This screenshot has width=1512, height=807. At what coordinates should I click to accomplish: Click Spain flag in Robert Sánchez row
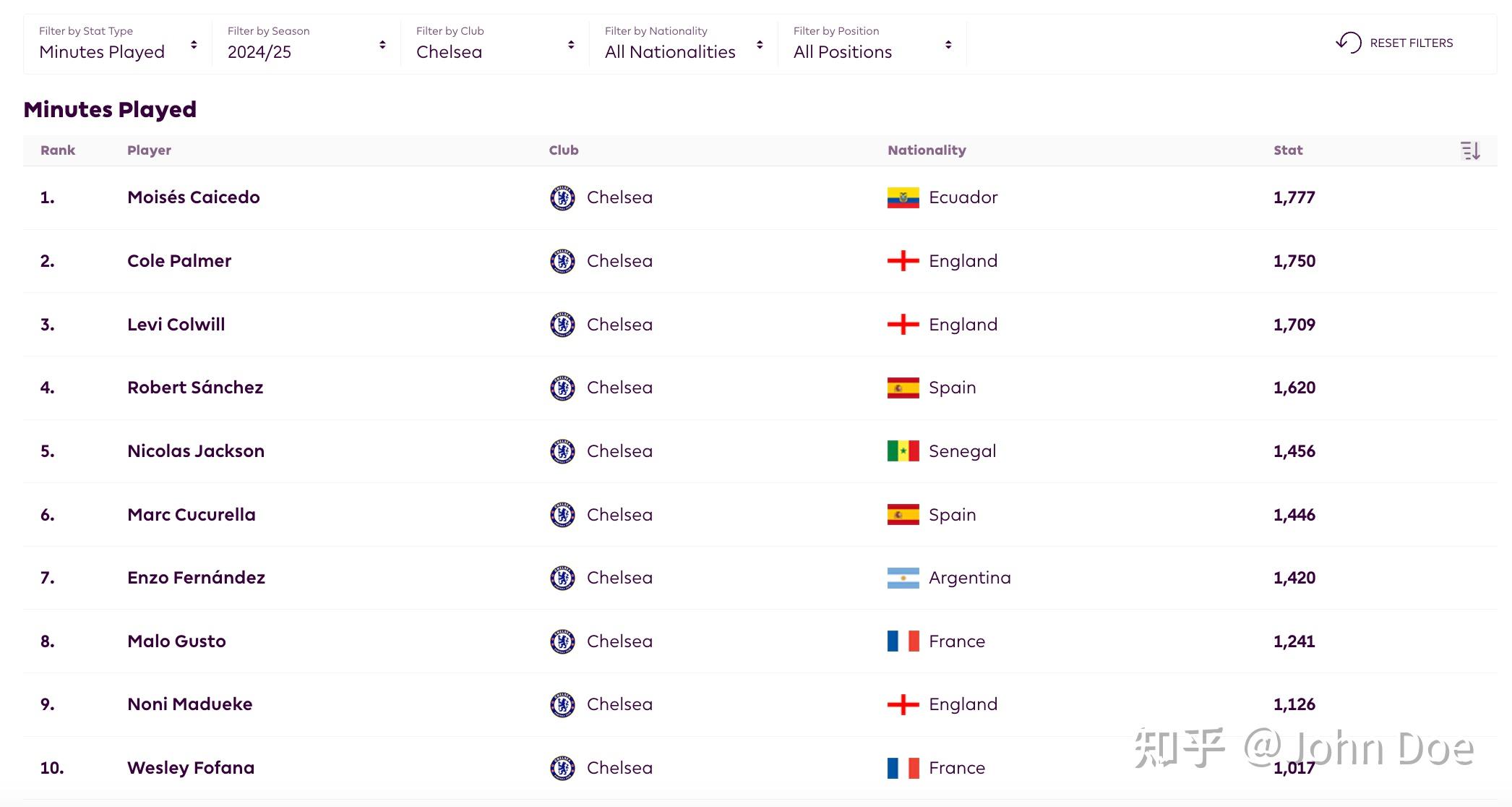tap(903, 388)
